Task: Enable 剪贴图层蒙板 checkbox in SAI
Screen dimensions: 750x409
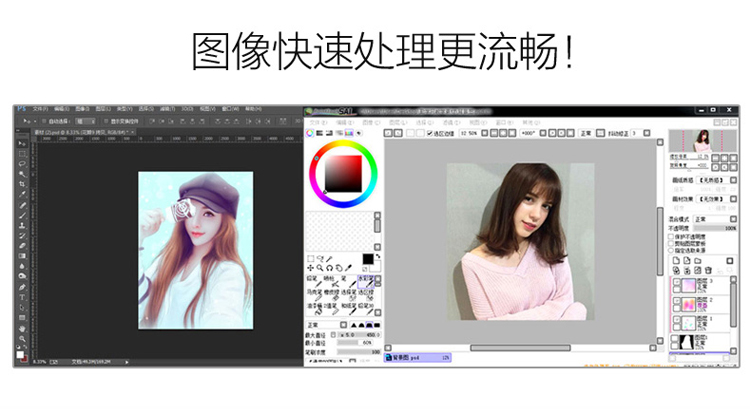Action: [671, 243]
